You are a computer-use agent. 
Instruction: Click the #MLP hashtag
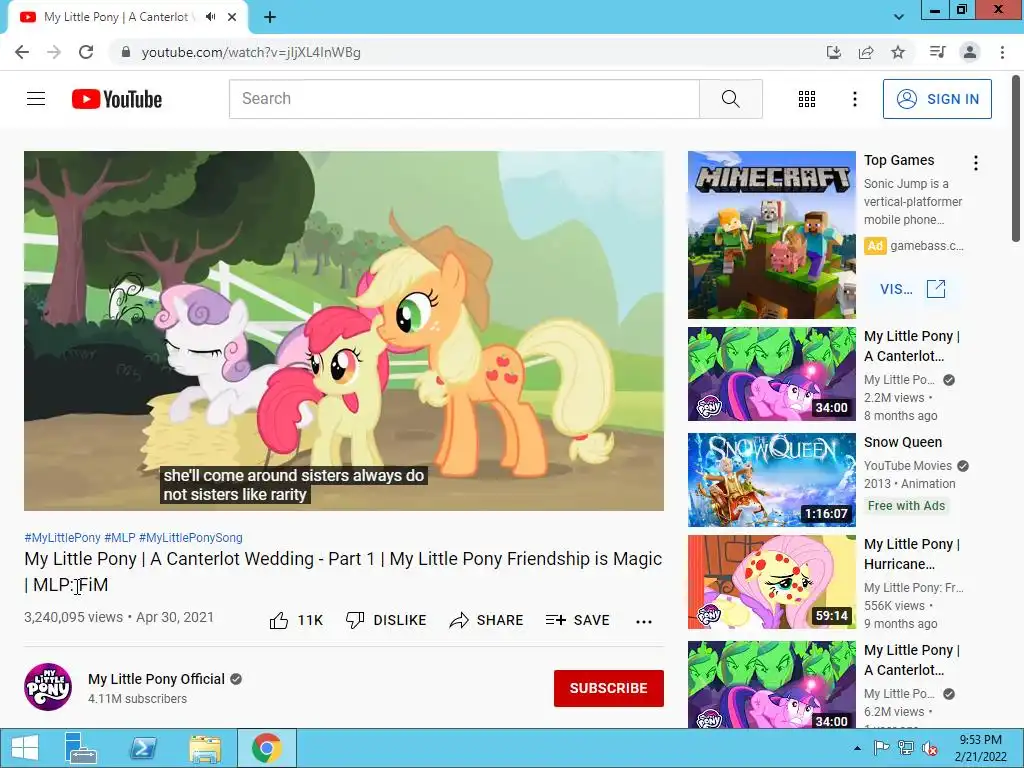(x=120, y=537)
